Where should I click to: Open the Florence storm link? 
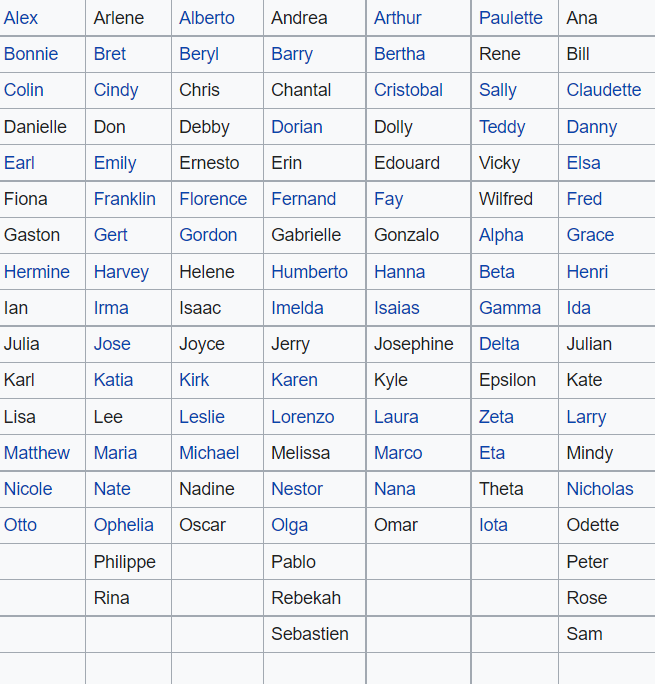213,199
